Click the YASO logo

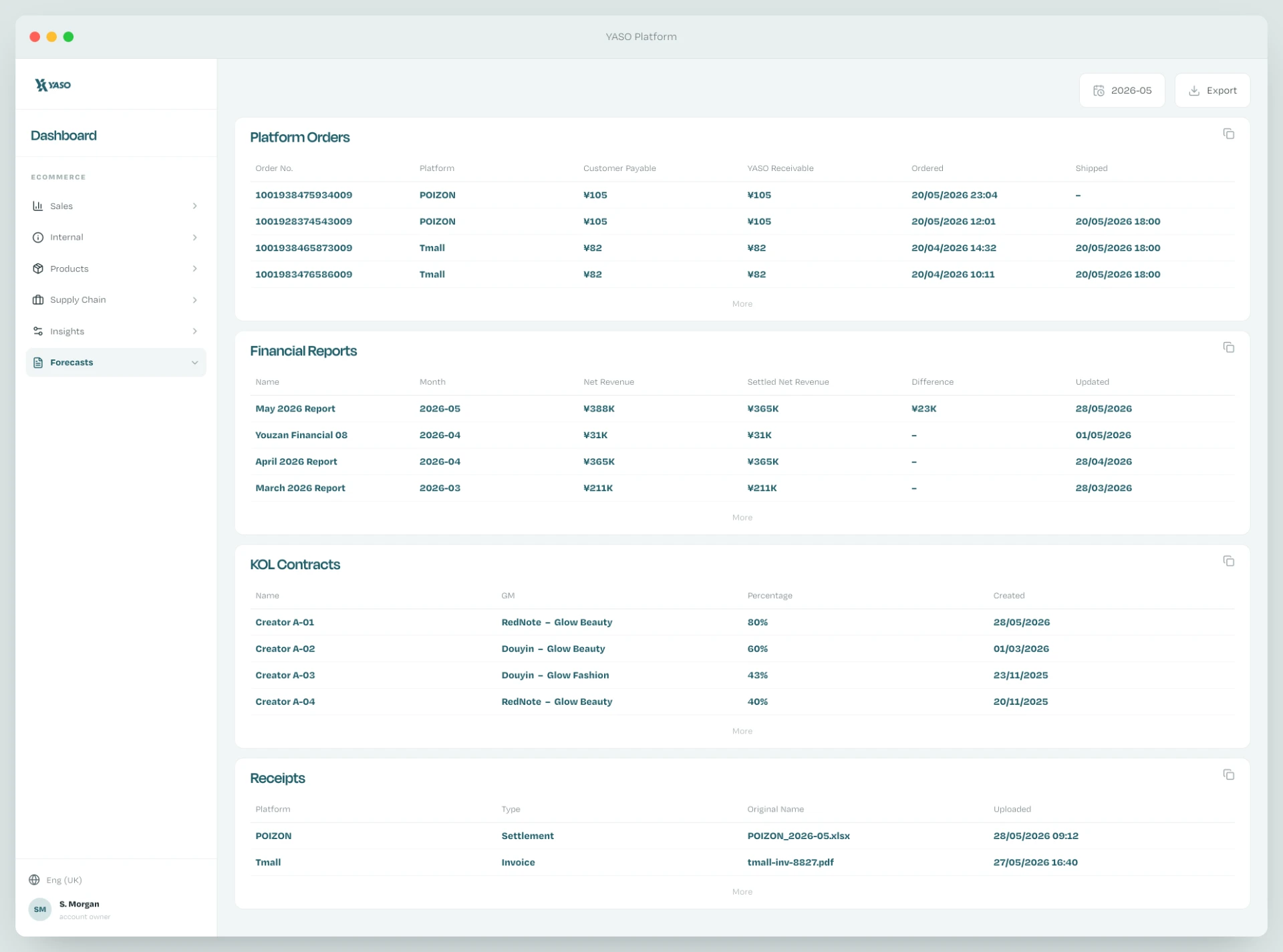pos(53,85)
